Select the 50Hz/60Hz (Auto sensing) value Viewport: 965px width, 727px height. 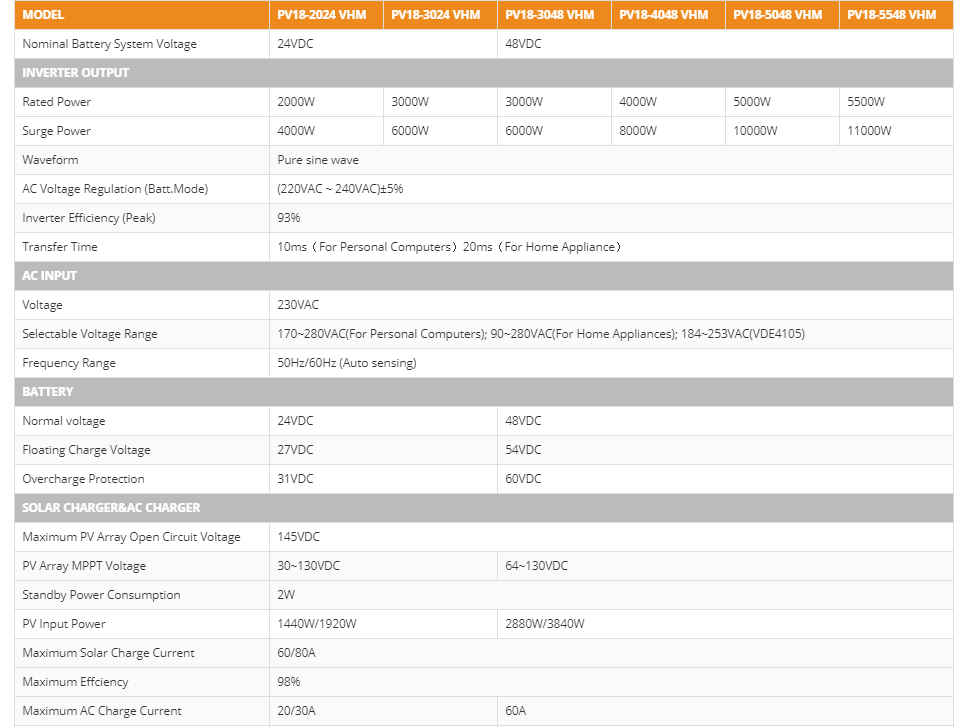pos(346,363)
